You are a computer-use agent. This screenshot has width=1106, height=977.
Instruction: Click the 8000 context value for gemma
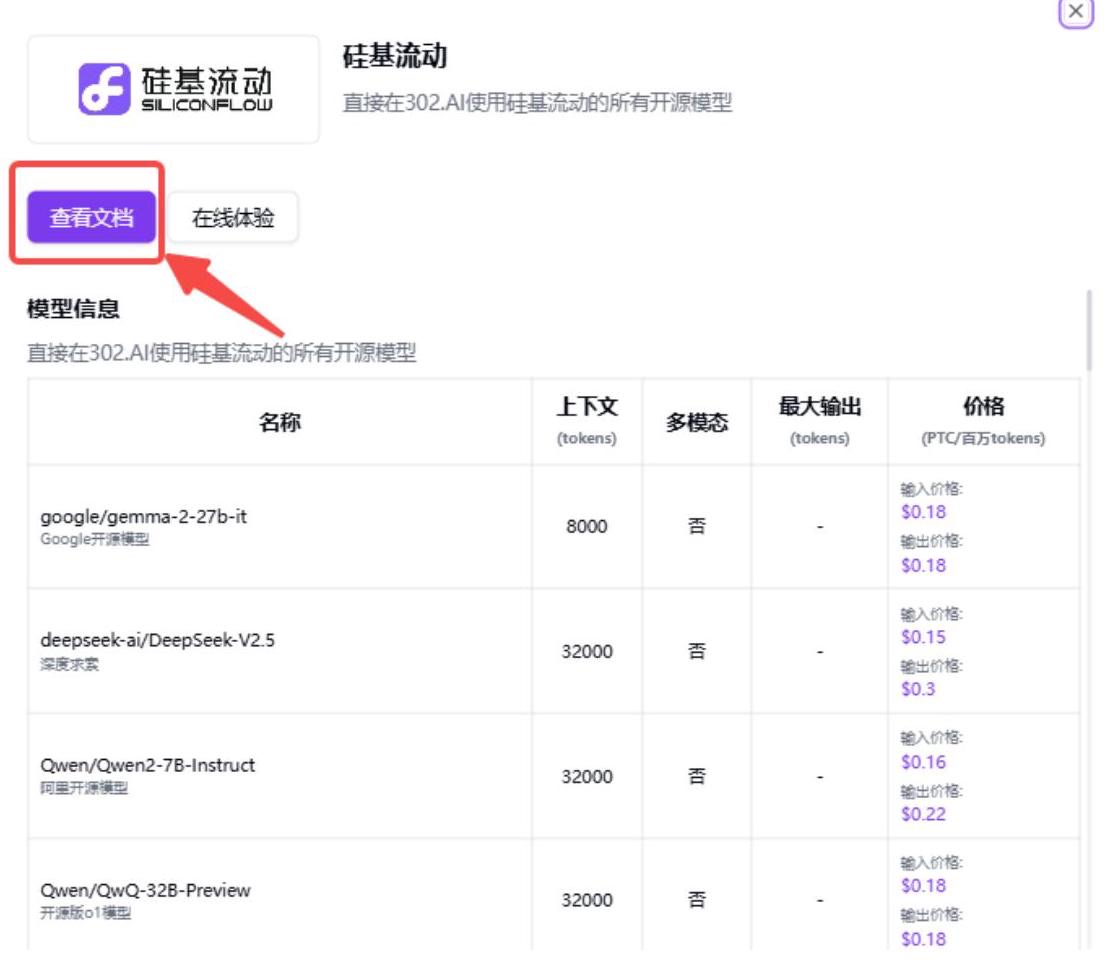[x=587, y=526]
